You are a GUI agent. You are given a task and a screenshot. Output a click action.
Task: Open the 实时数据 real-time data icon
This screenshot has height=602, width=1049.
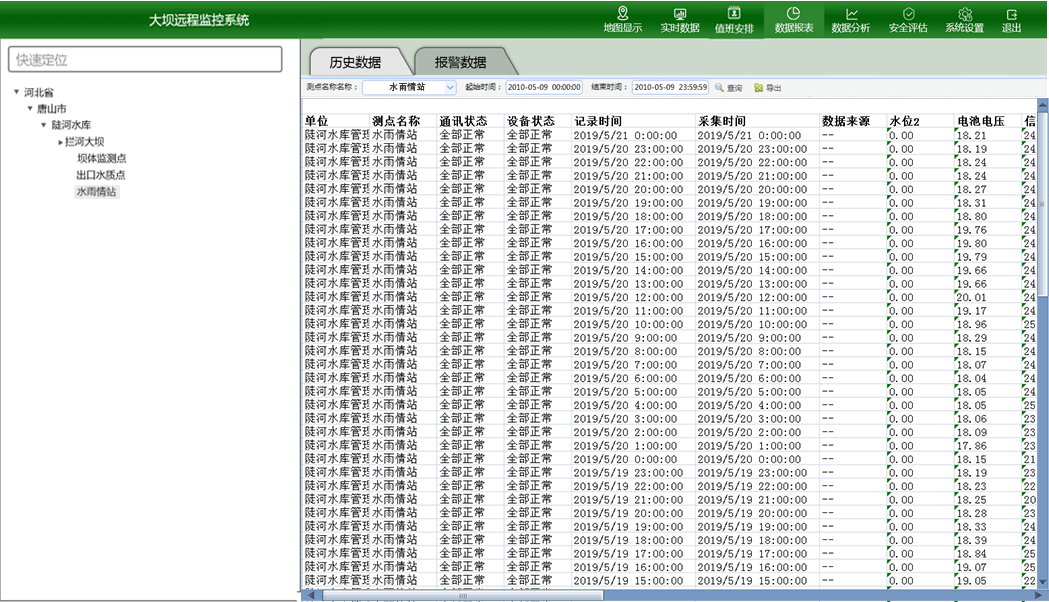680,19
